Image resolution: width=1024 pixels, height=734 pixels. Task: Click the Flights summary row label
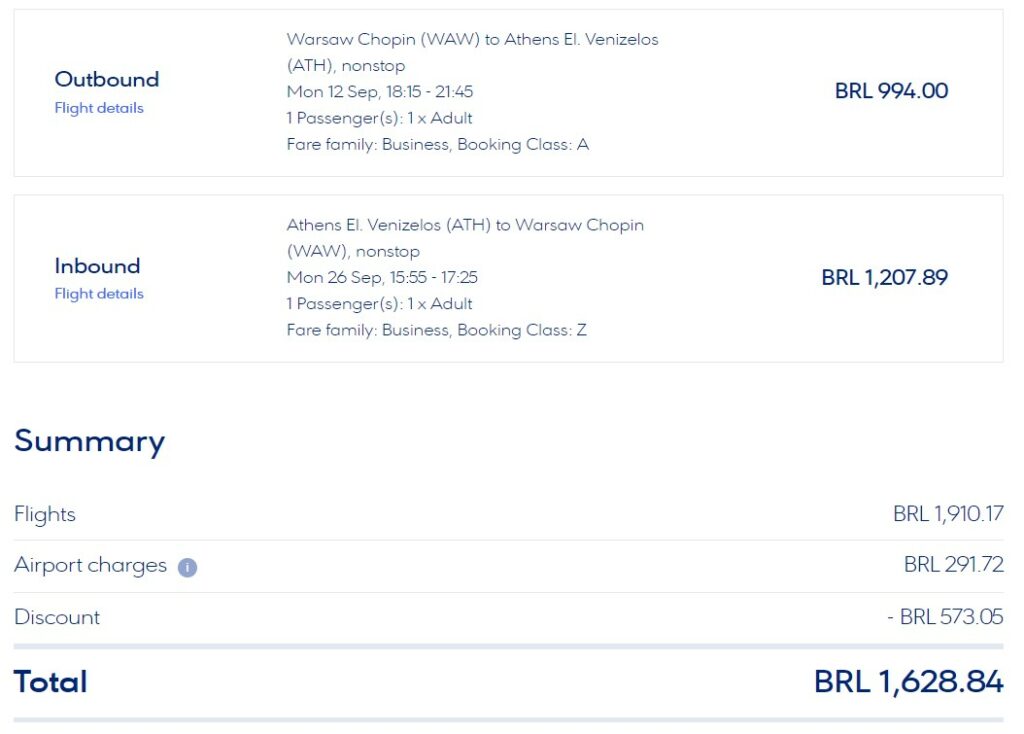coord(44,515)
